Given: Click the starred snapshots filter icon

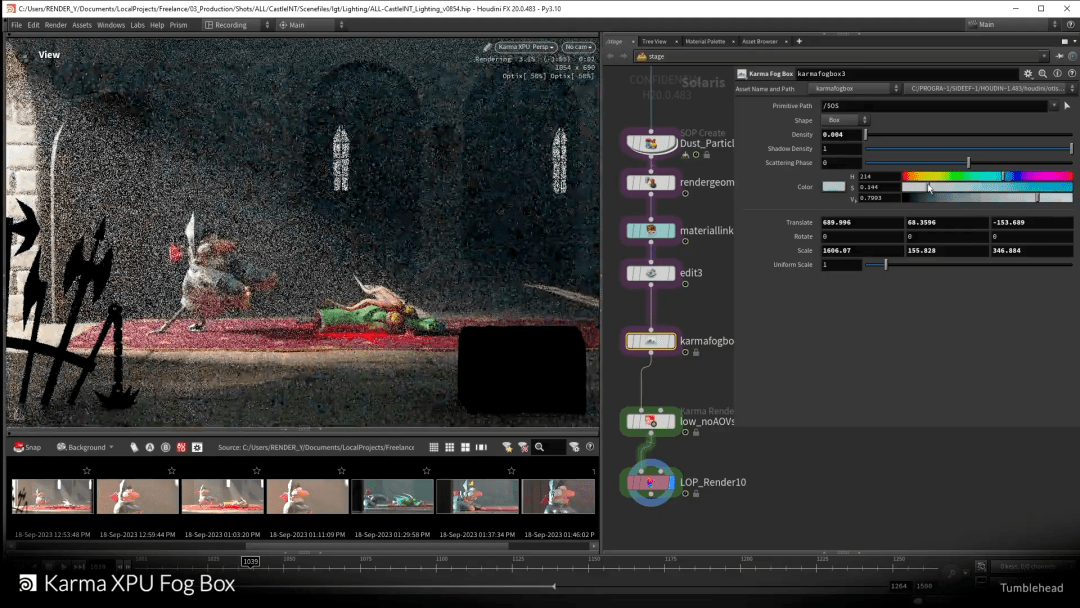Looking at the screenshot, I should 508,448.
